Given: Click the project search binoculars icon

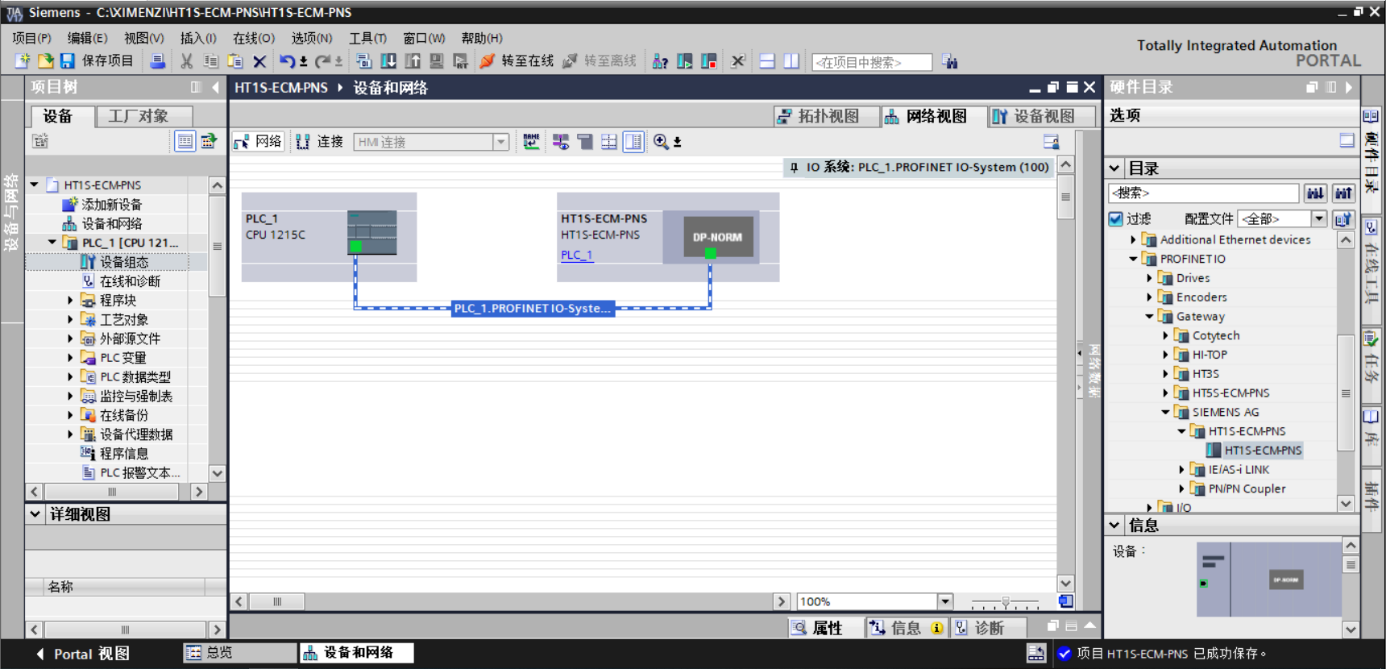Looking at the screenshot, I should pos(949,62).
